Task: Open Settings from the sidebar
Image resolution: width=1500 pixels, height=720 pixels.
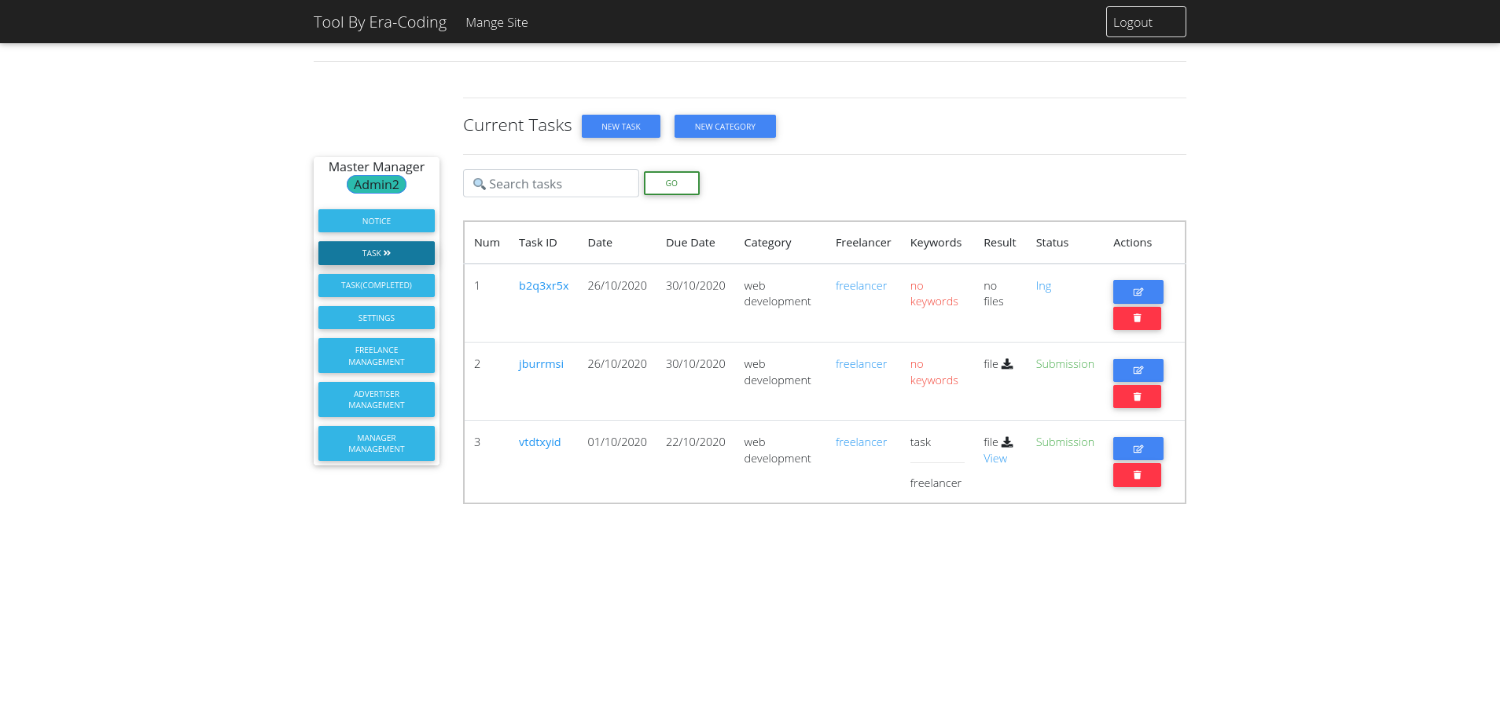Action: tap(376, 318)
